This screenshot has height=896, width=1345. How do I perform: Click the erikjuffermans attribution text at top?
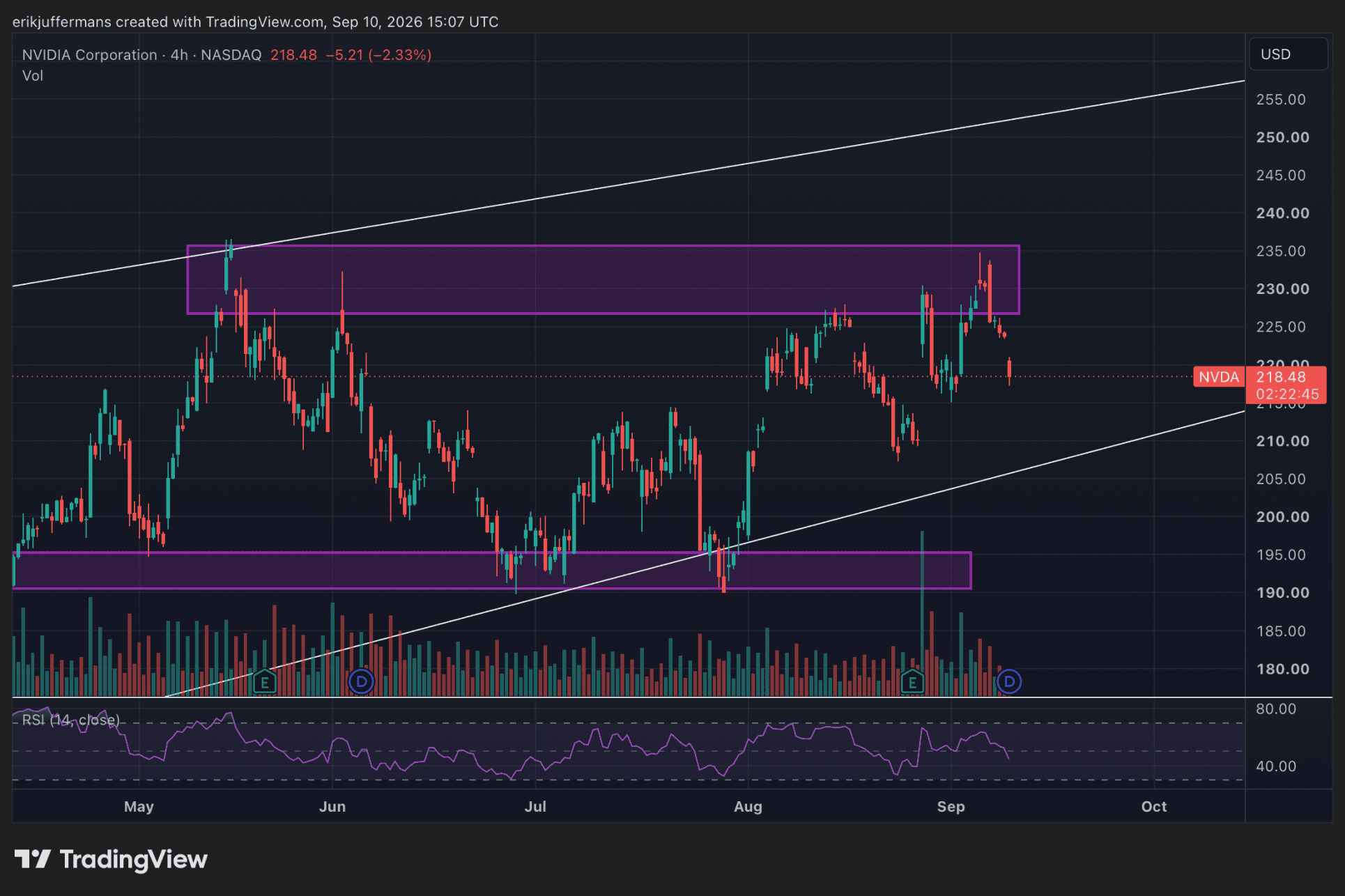tap(255, 22)
